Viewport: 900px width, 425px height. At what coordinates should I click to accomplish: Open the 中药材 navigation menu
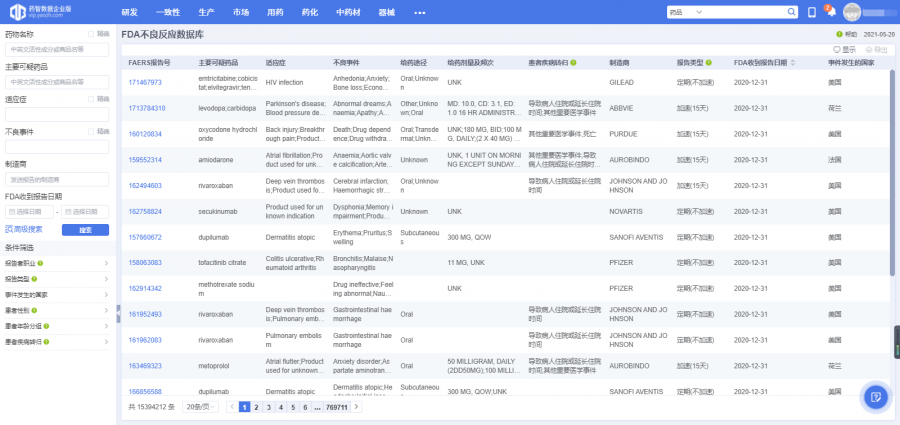(x=348, y=12)
